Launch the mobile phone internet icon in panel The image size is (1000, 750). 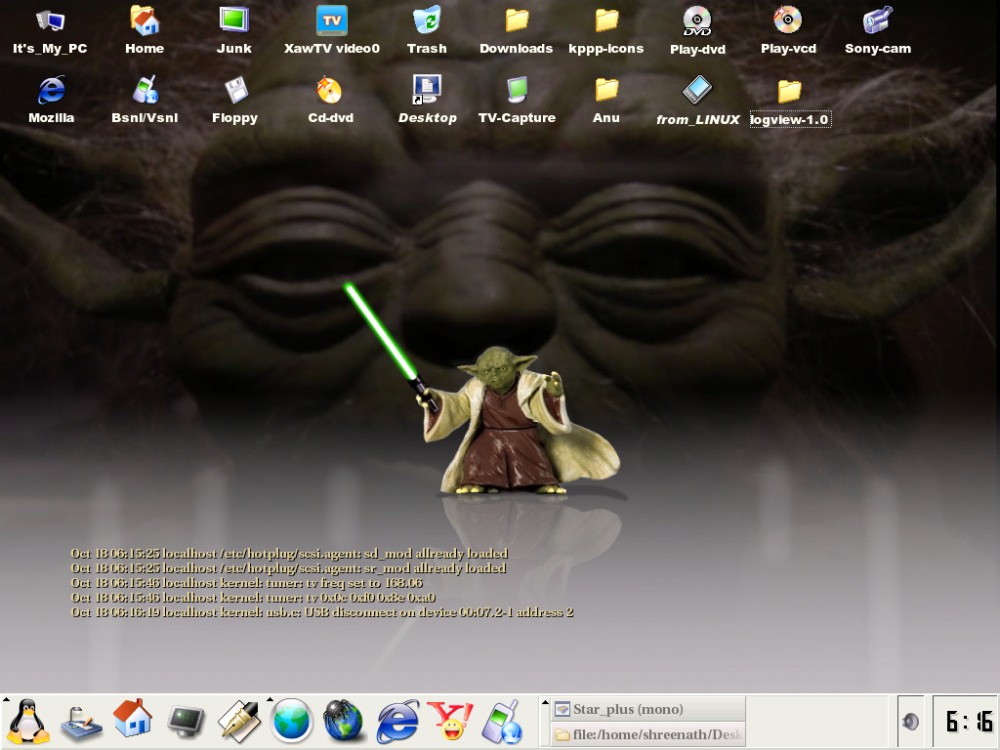(x=502, y=721)
